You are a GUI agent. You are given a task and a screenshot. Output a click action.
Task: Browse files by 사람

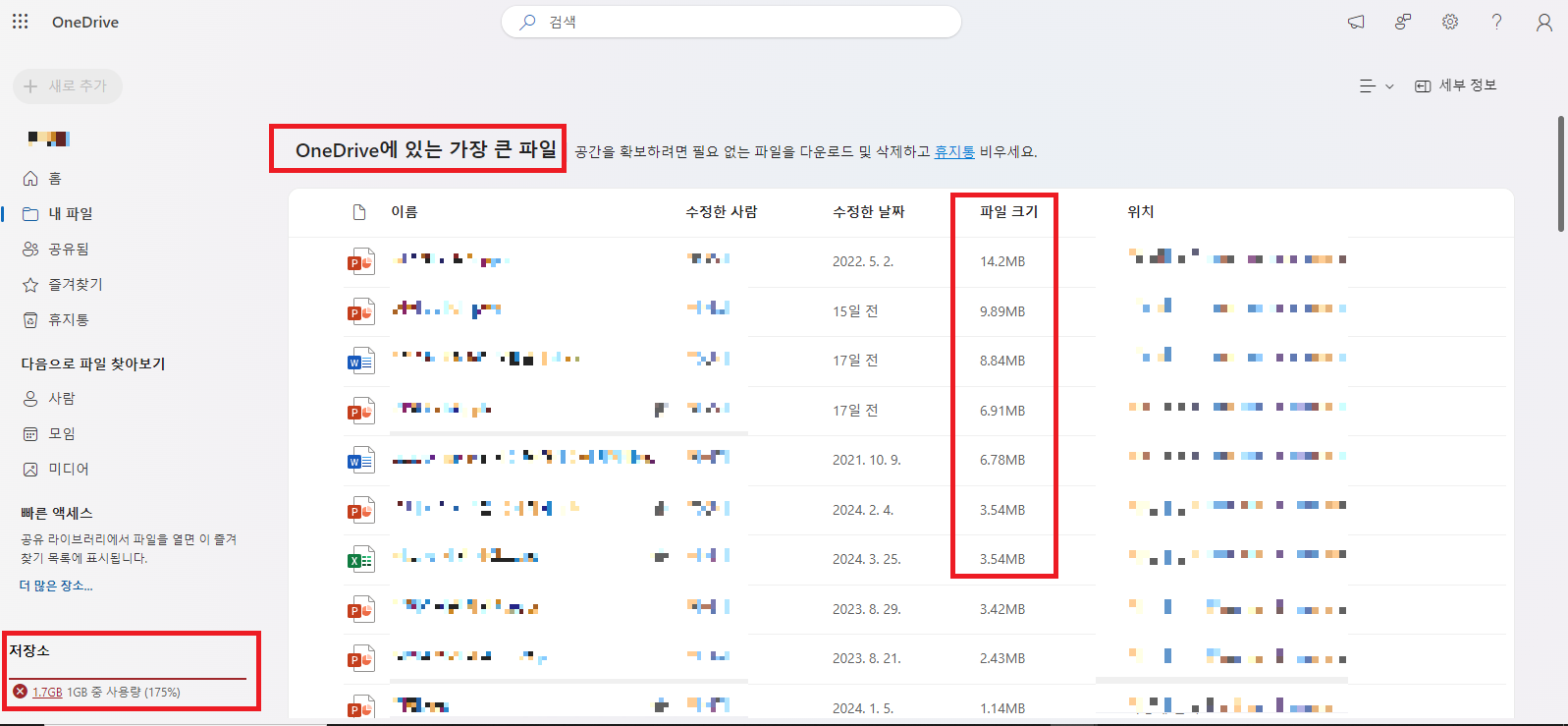tap(49, 398)
